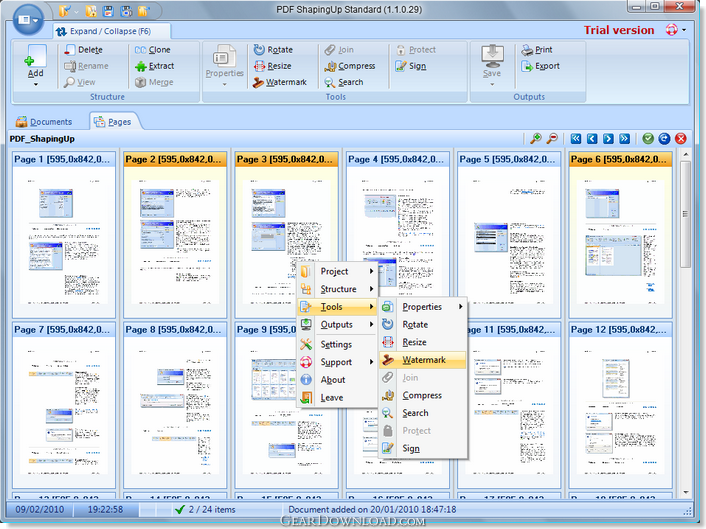Select the Page 8 thumbnail
The image size is (706, 529).
[x=175, y=405]
